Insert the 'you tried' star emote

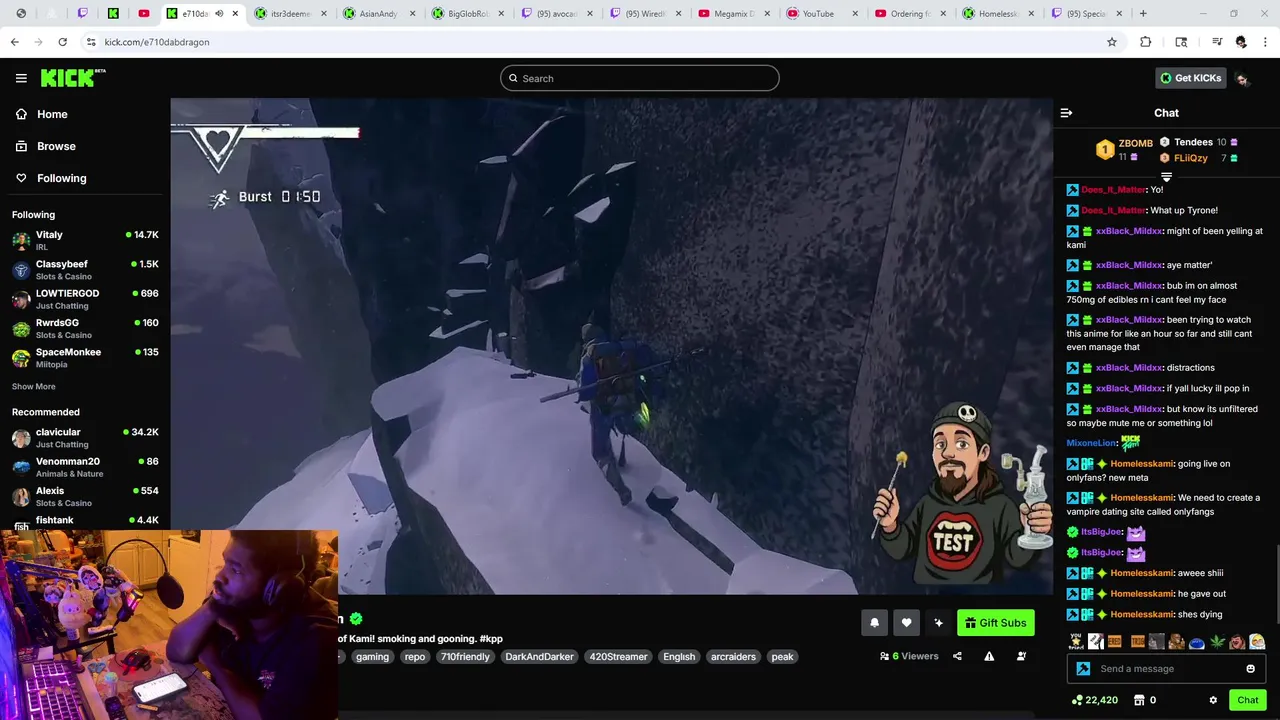(x=1076, y=642)
